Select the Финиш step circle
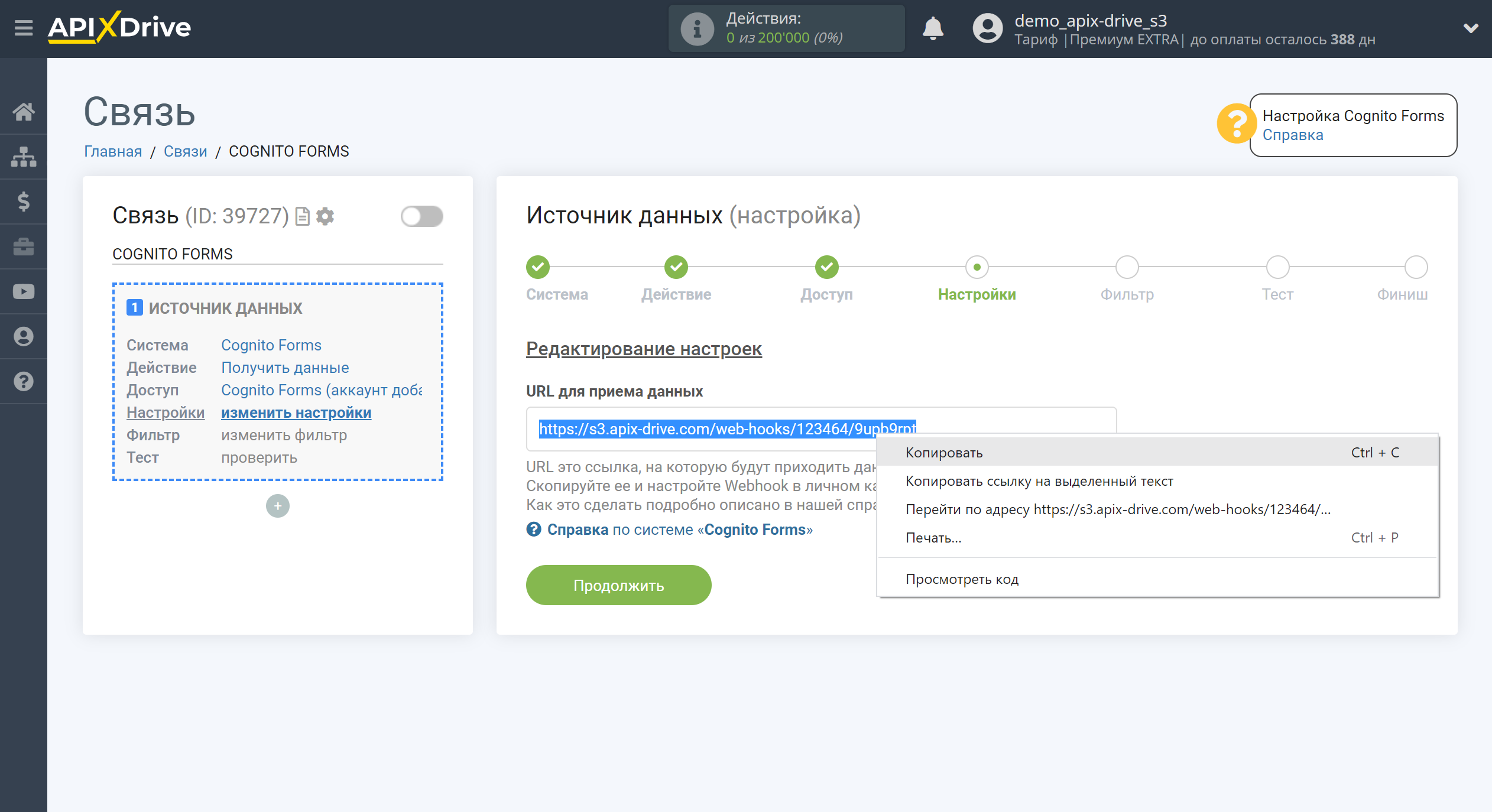Viewport: 1492px width, 812px height. coord(1416,267)
